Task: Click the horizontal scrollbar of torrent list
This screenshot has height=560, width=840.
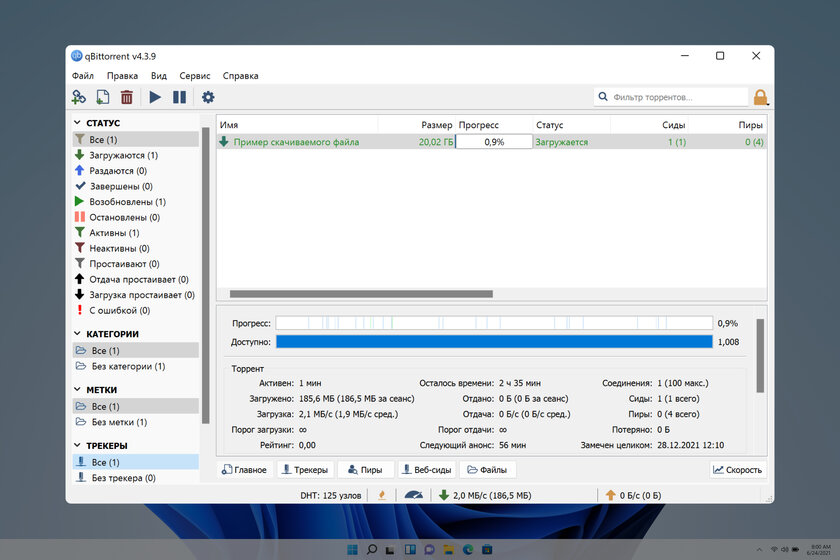Action: tap(361, 294)
